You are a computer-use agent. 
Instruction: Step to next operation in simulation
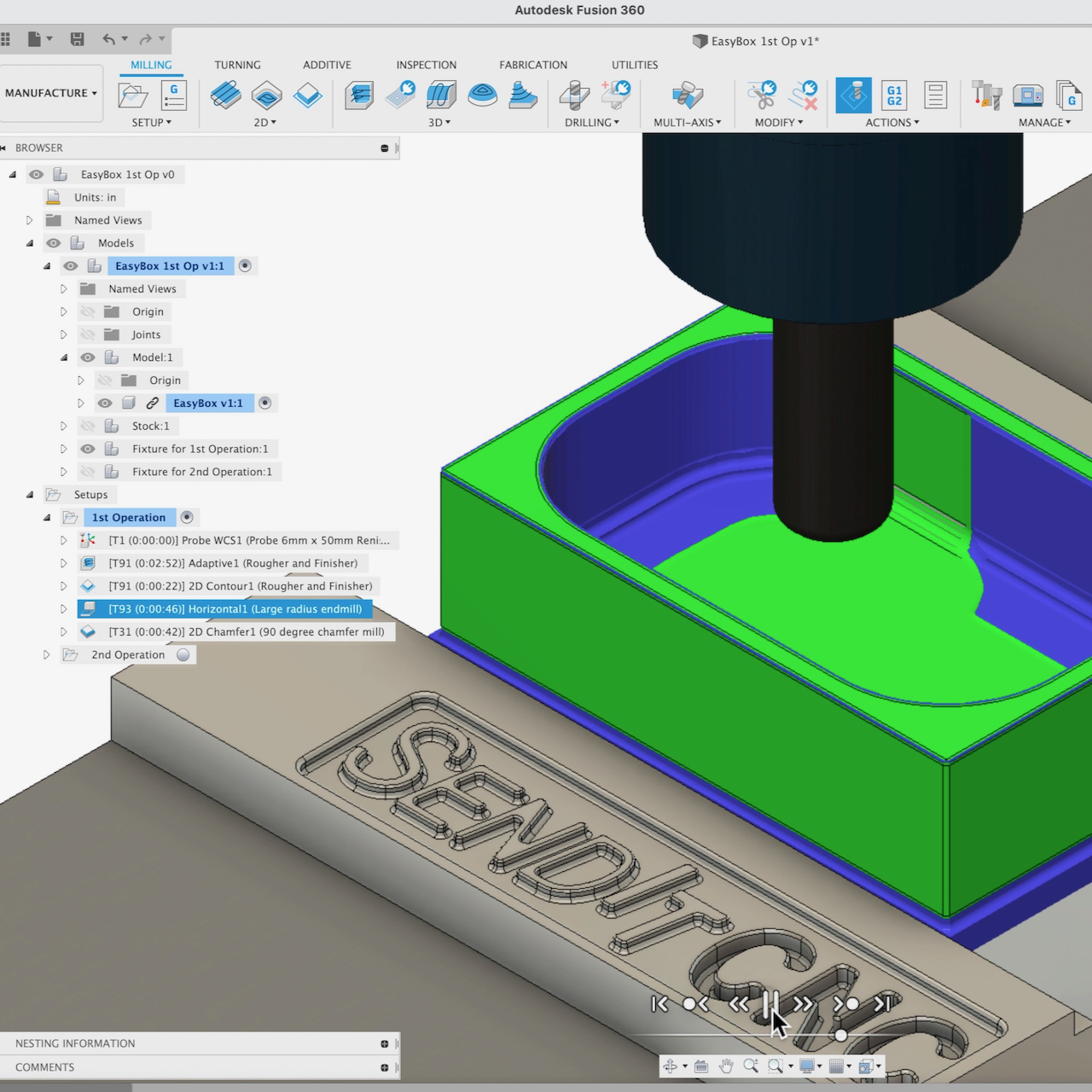846,1004
